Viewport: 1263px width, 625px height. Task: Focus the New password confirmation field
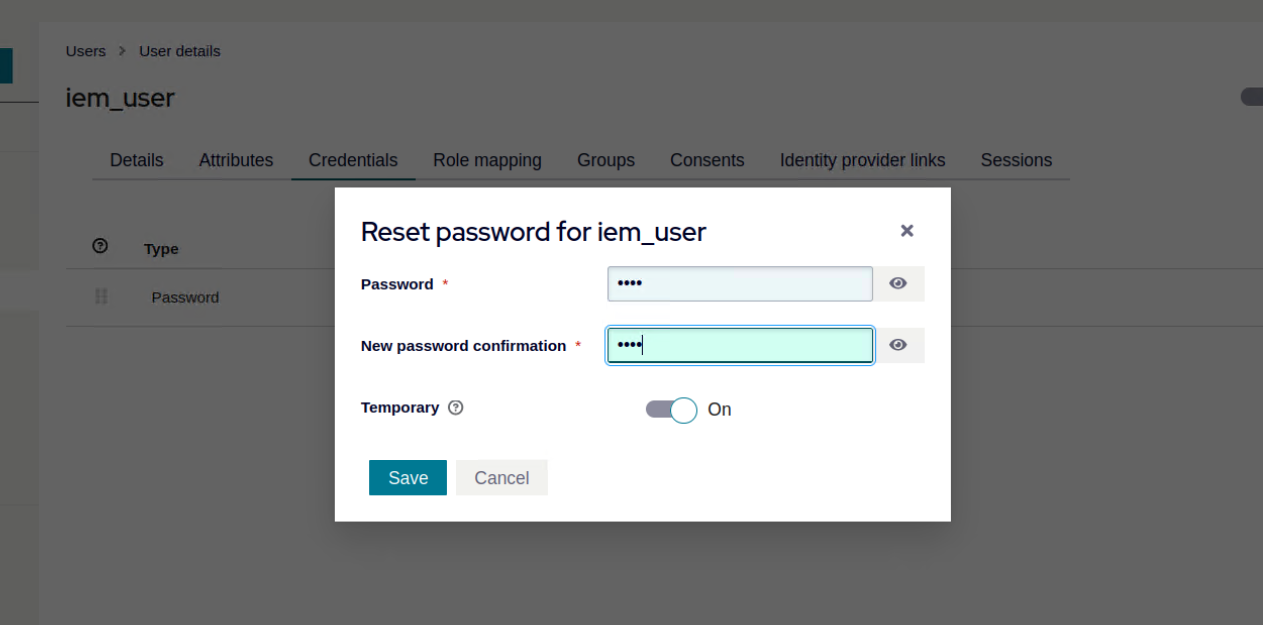(740, 346)
